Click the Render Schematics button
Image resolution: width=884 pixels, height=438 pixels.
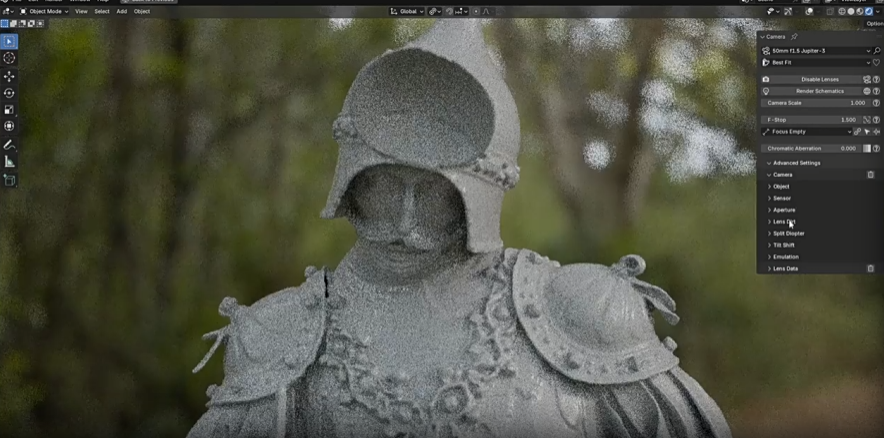(x=819, y=91)
